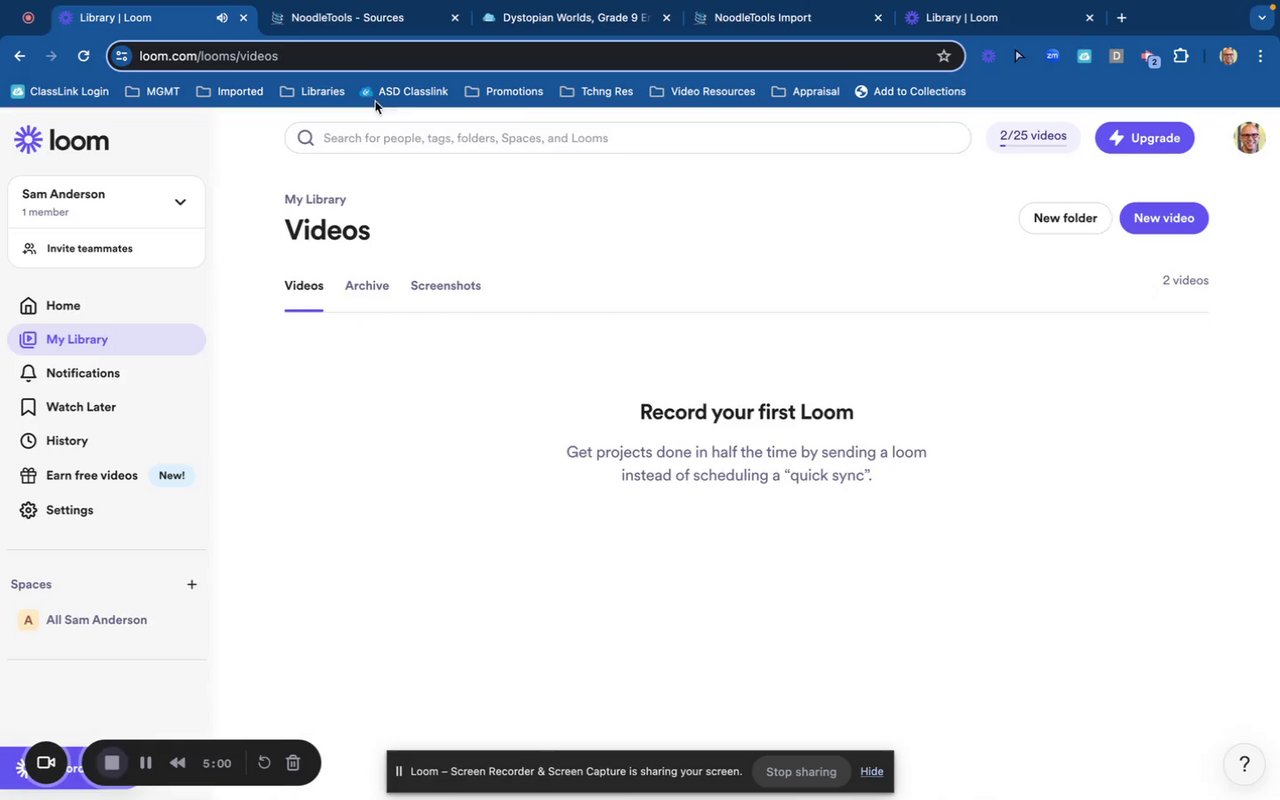This screenshot has height=800, width=1280.
Task: Switch to the Screenshots tab
Action: point(446,286)
